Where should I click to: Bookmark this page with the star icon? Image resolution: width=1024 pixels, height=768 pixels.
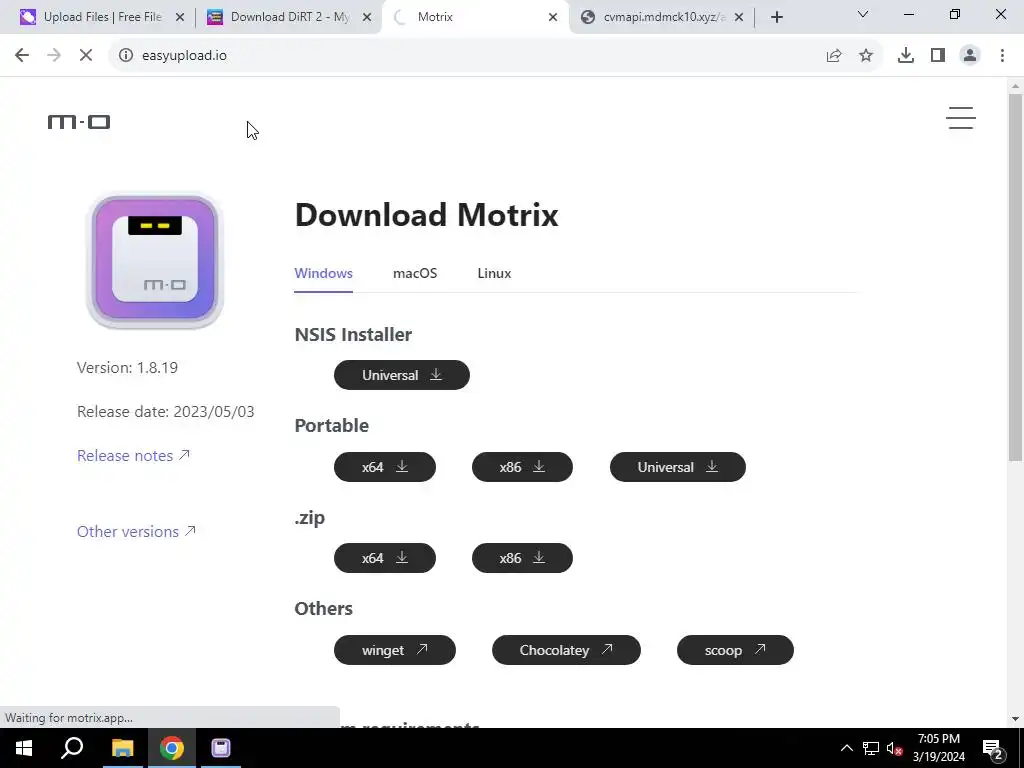(x=866, y=55)
